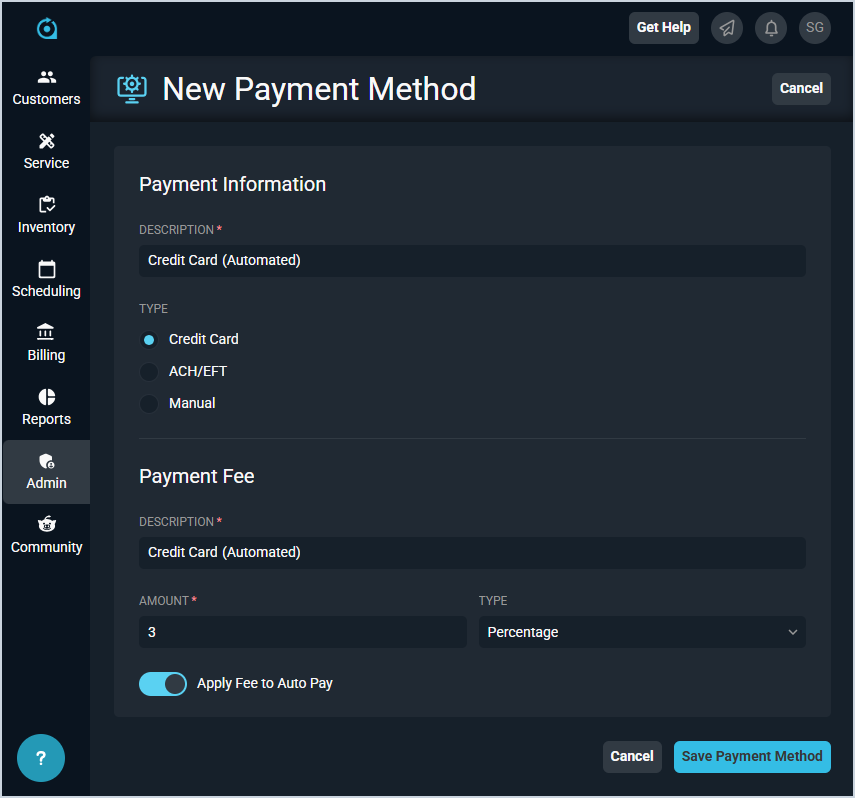This screenshot has height=798, width=855.
Task: Click the paper plane send icon
Action: tap(727, 28)
